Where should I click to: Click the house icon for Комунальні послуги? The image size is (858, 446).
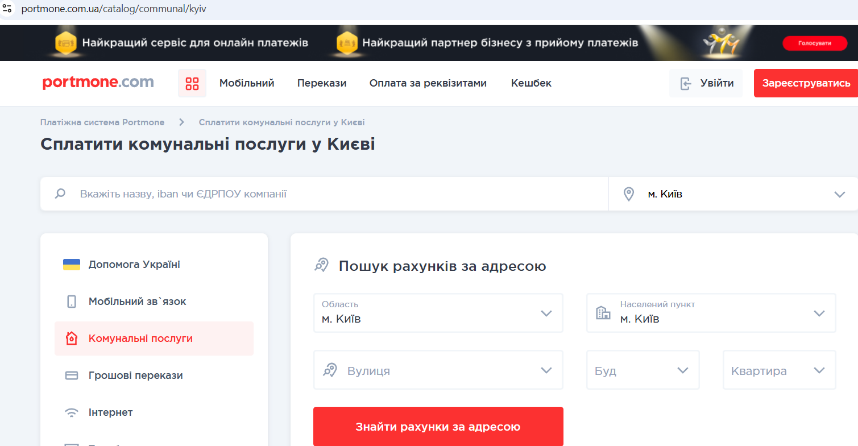point(72,338)
